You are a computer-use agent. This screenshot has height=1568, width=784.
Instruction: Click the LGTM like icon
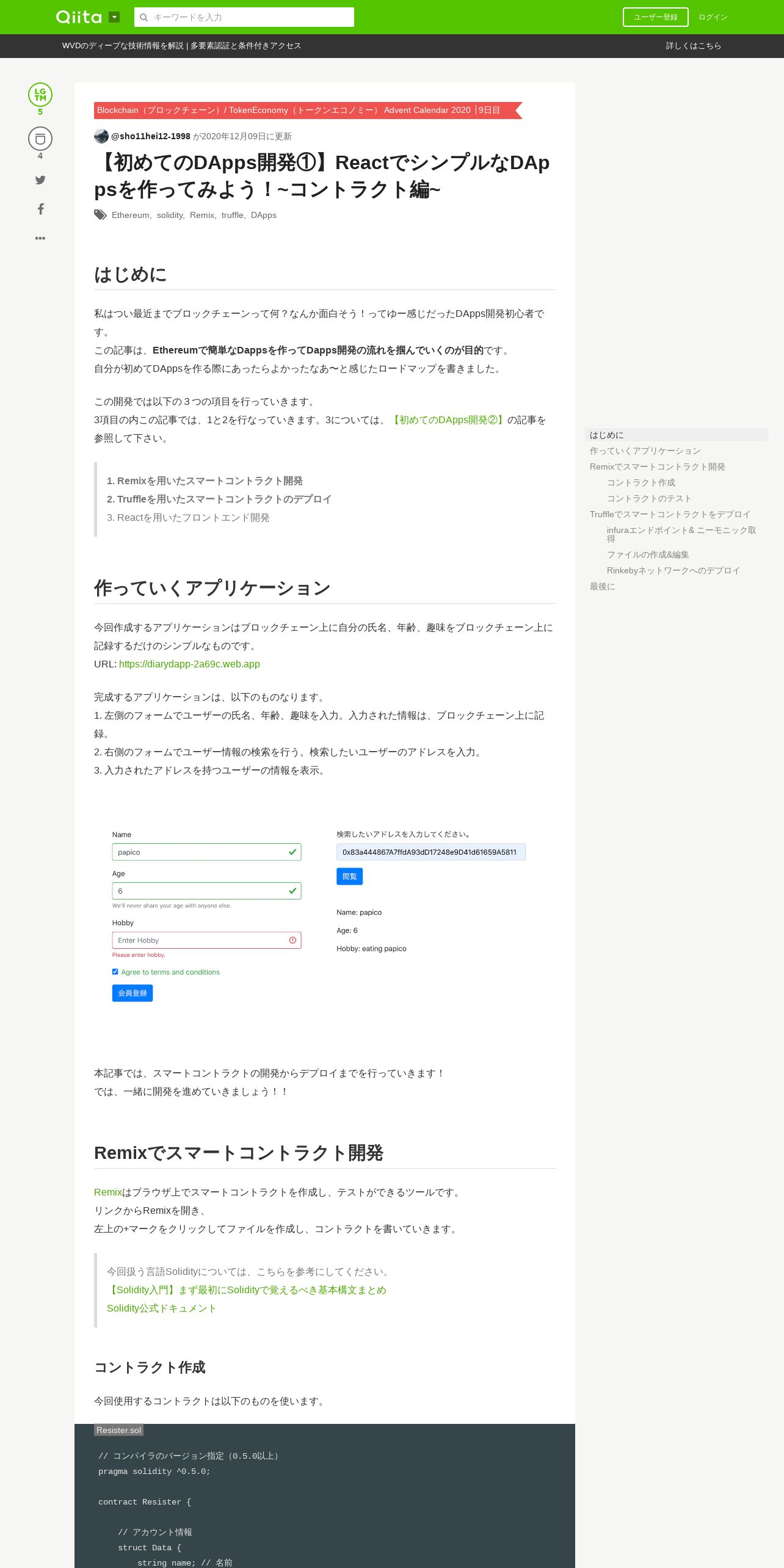tap(40, 95)
